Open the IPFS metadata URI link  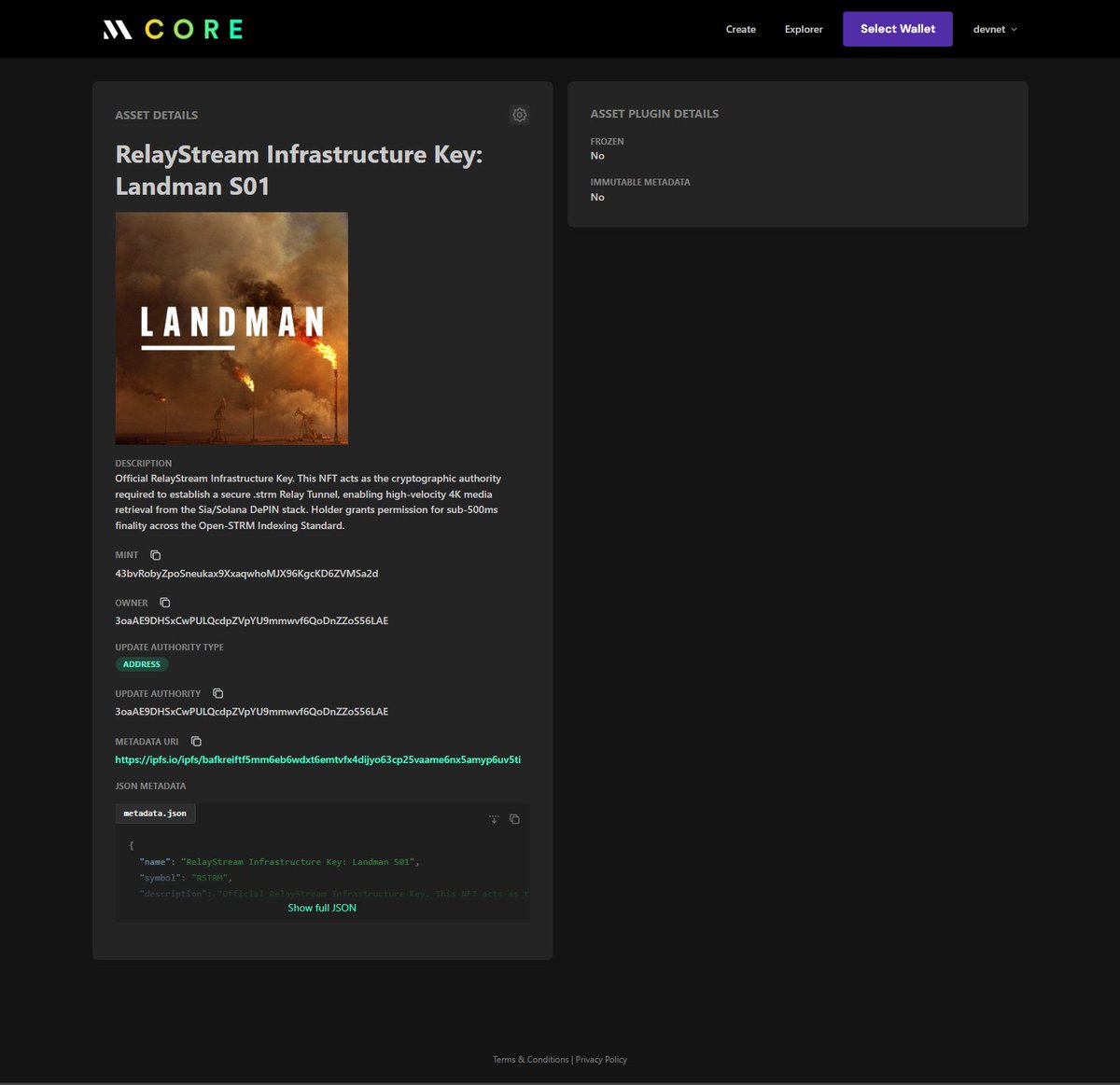(318, 759)
